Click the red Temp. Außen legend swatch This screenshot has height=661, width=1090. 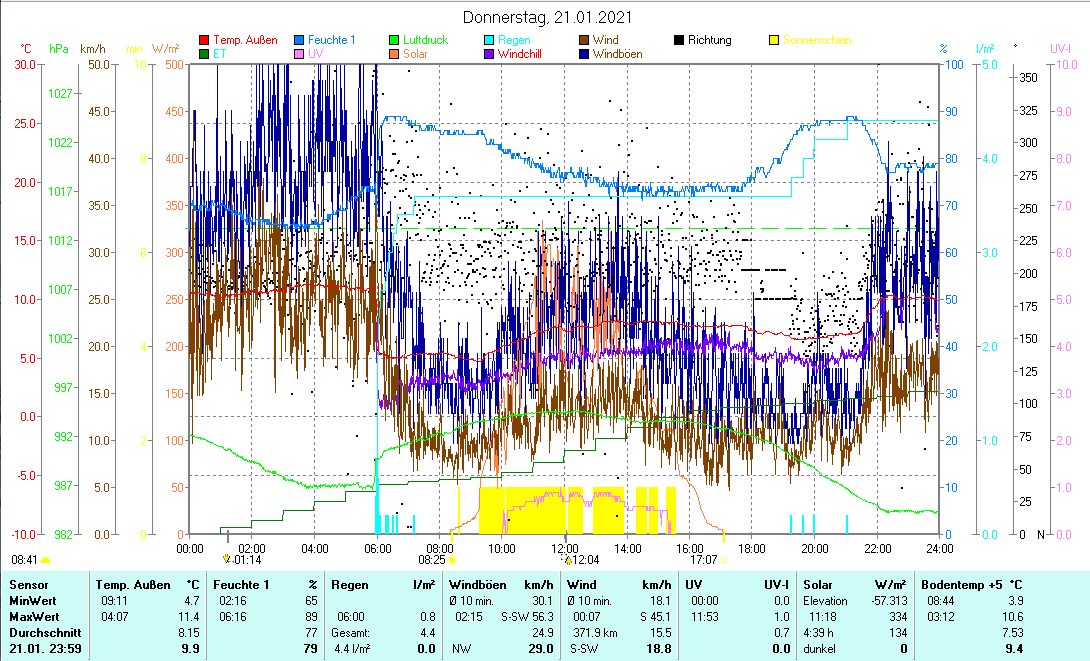coord(205,40)
